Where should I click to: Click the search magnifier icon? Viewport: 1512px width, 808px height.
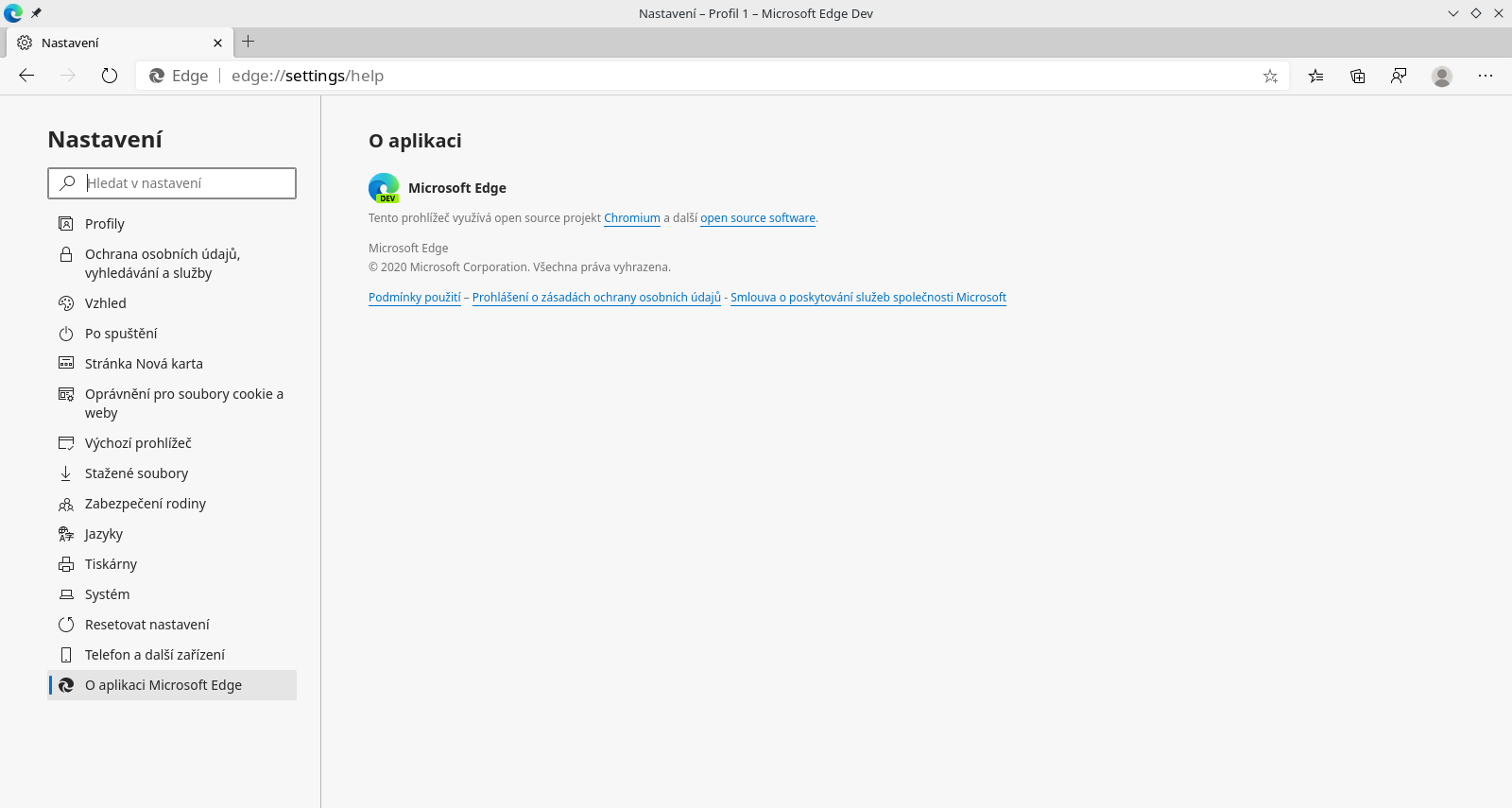(67, 183)
